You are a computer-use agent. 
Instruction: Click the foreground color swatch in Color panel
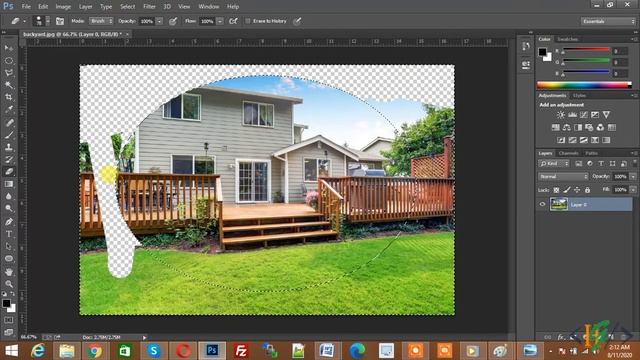[x=542, y=52]
